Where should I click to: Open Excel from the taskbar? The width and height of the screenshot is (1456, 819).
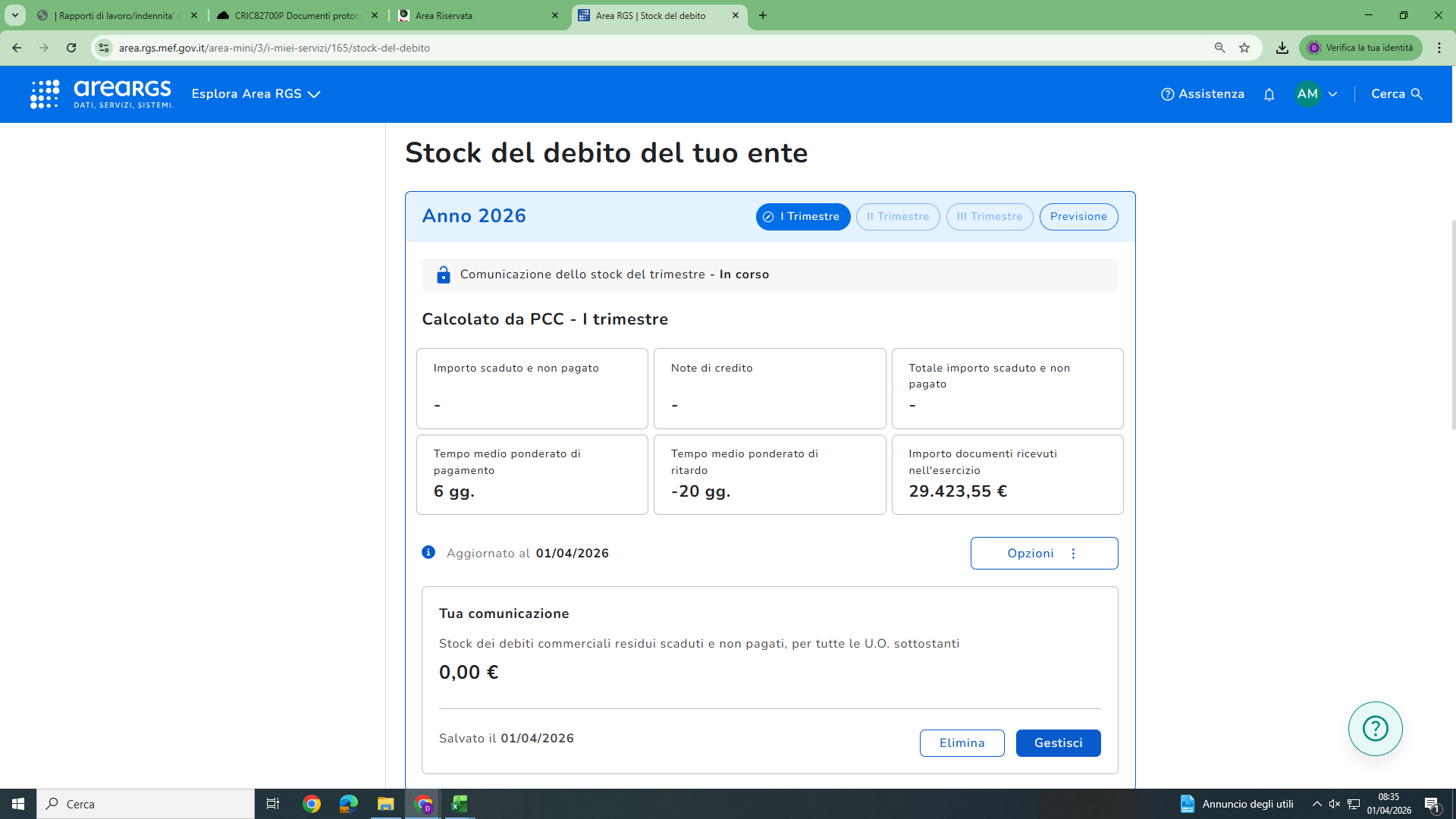(x=459, y=804)
